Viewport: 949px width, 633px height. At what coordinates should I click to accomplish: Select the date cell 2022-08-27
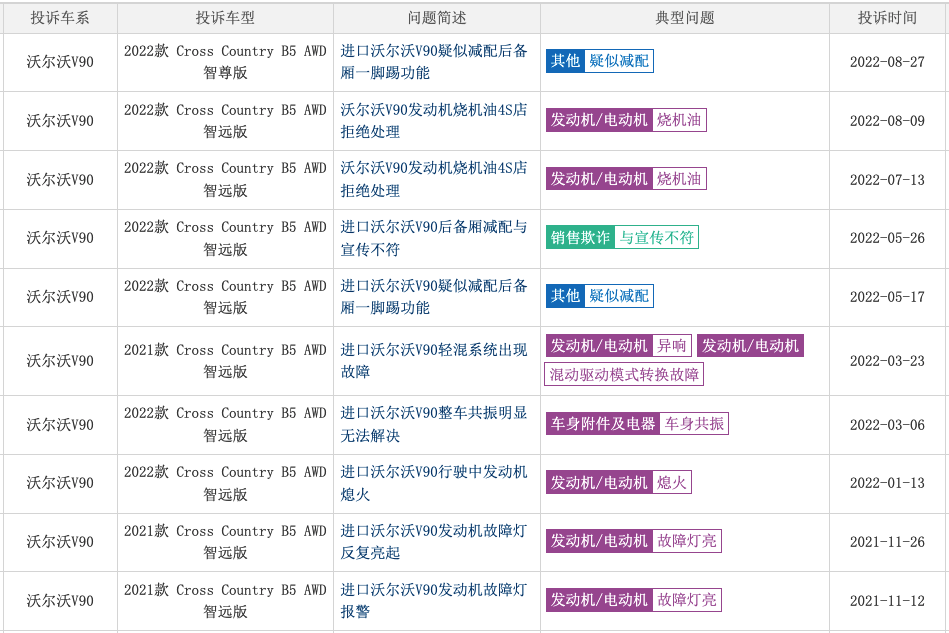(x=887, y=62)
